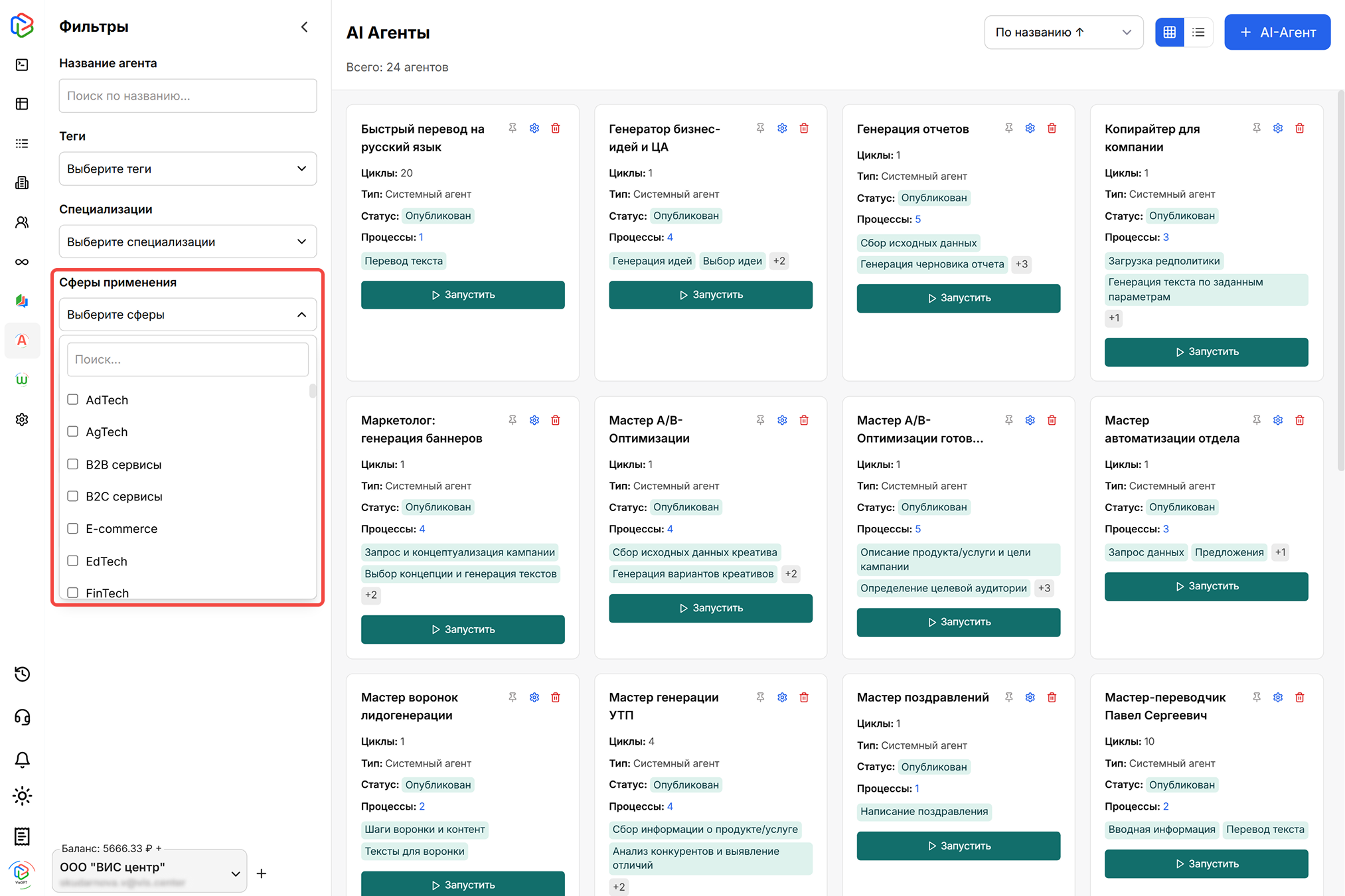Pin the Генерация отчетов agent card
Screen dimensions: 1345x896
point(1008,128)
